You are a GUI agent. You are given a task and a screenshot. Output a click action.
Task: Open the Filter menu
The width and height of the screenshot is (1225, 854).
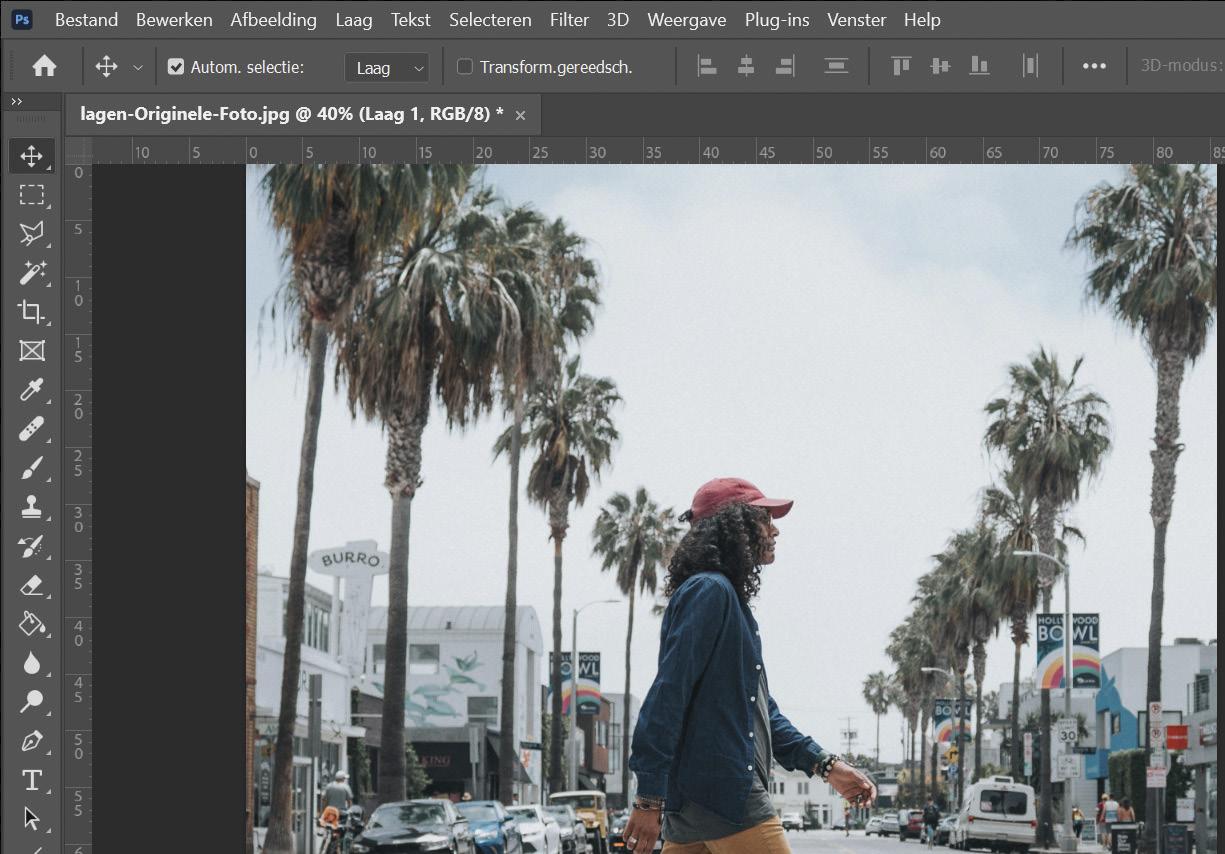click(569, 20)
